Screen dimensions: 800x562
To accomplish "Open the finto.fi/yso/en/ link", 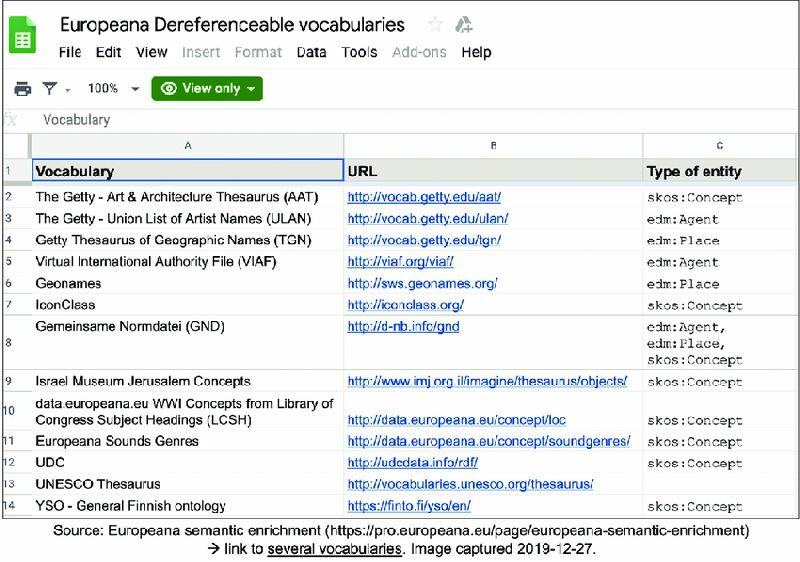I will [x=409, y=506].
